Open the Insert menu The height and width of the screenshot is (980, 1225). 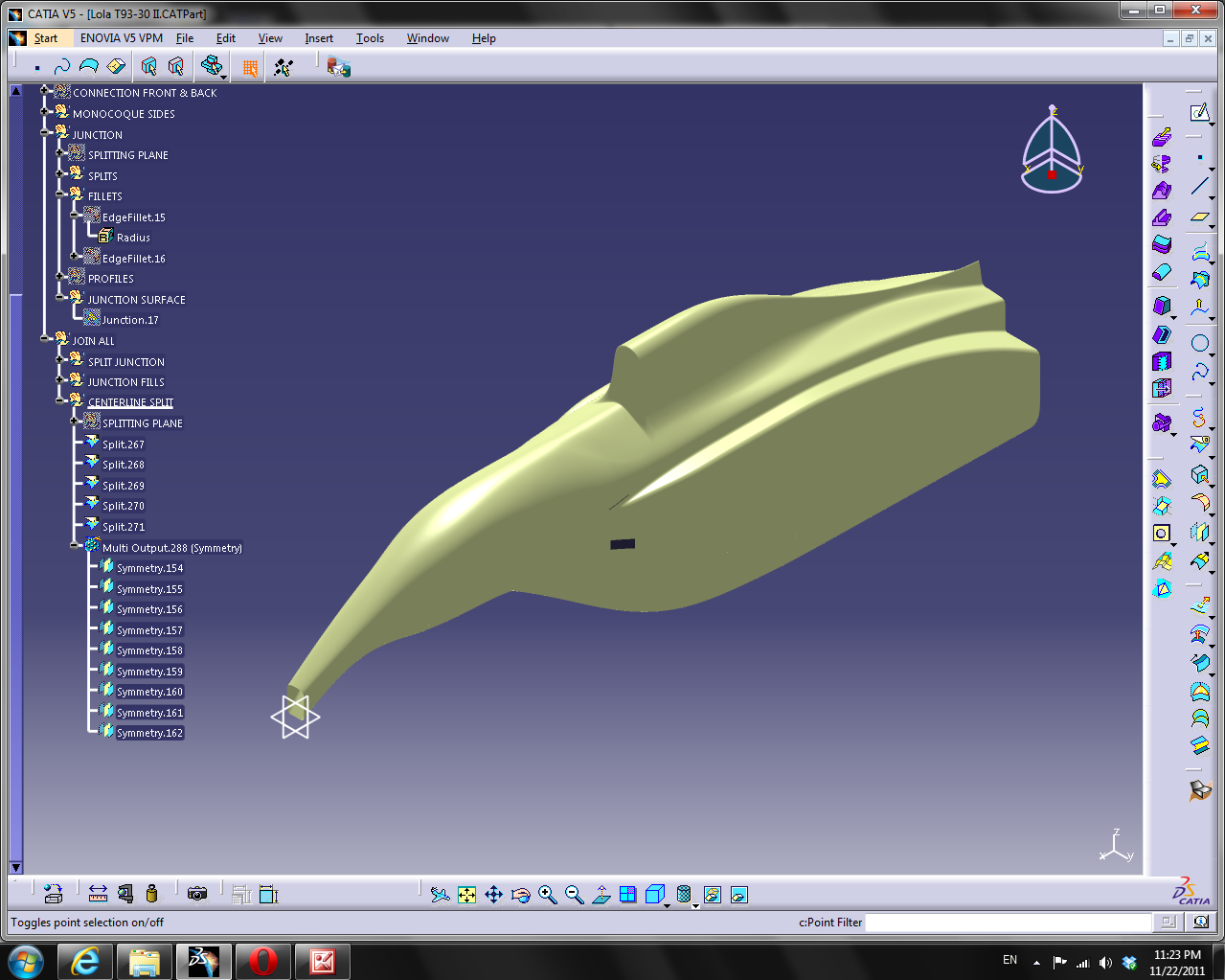(319, 38)
